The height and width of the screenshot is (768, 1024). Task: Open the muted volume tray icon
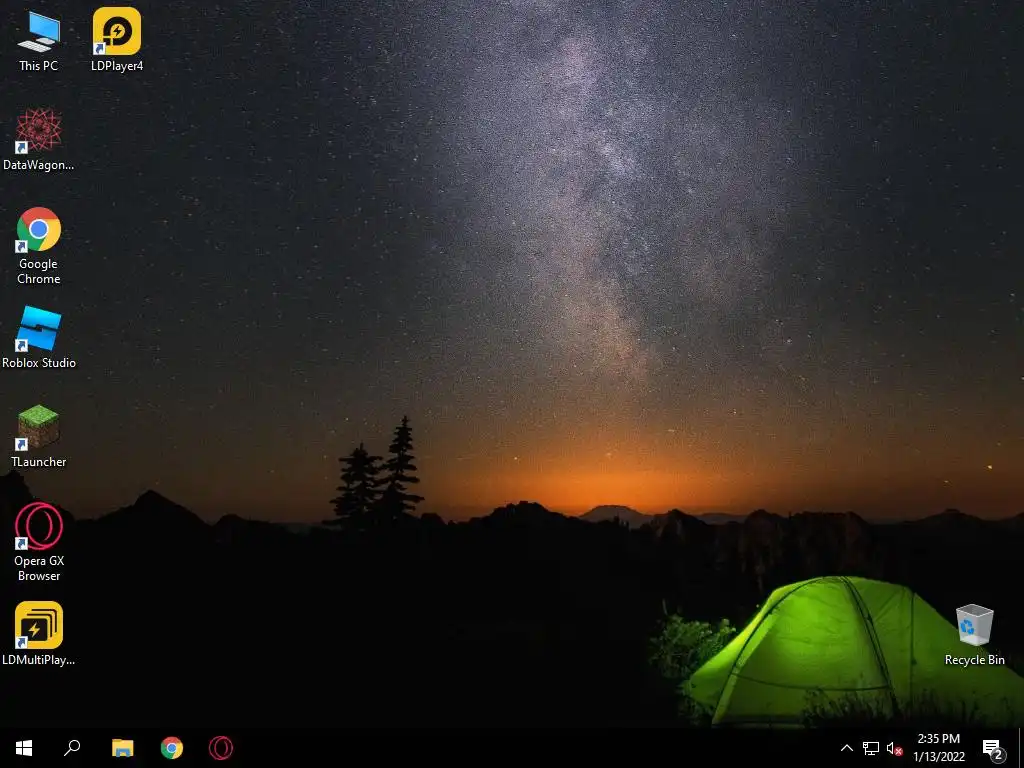pos(894,748)
